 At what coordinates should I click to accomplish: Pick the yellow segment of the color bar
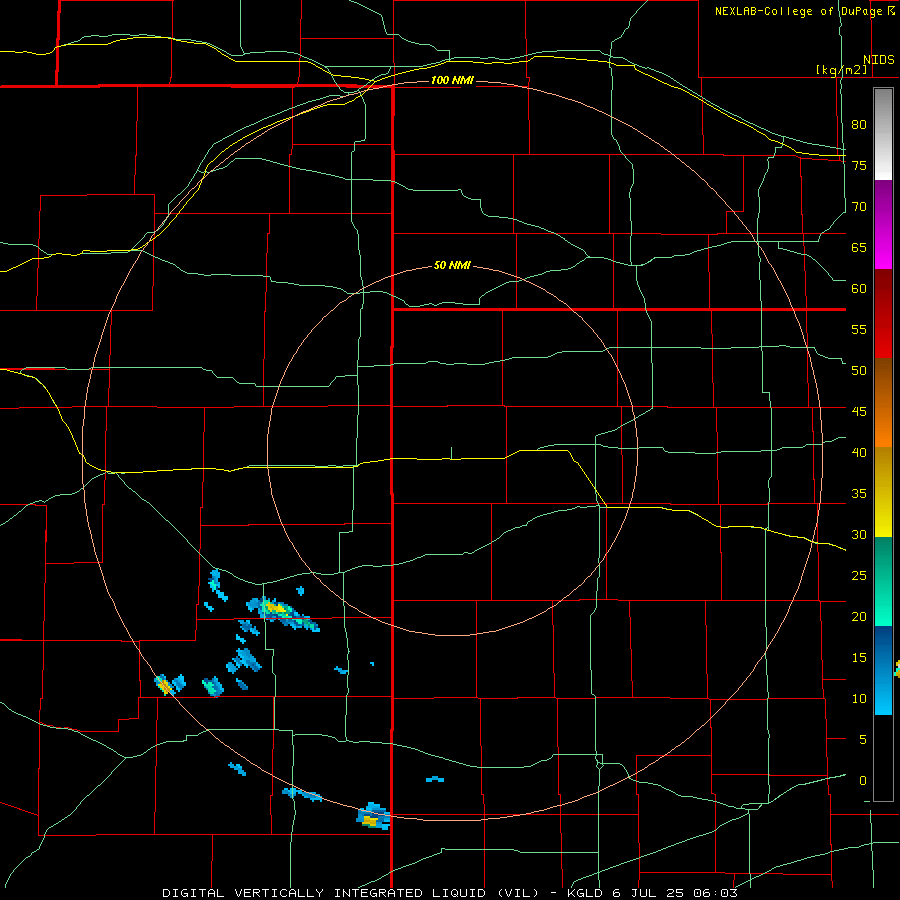click(883, 492)
